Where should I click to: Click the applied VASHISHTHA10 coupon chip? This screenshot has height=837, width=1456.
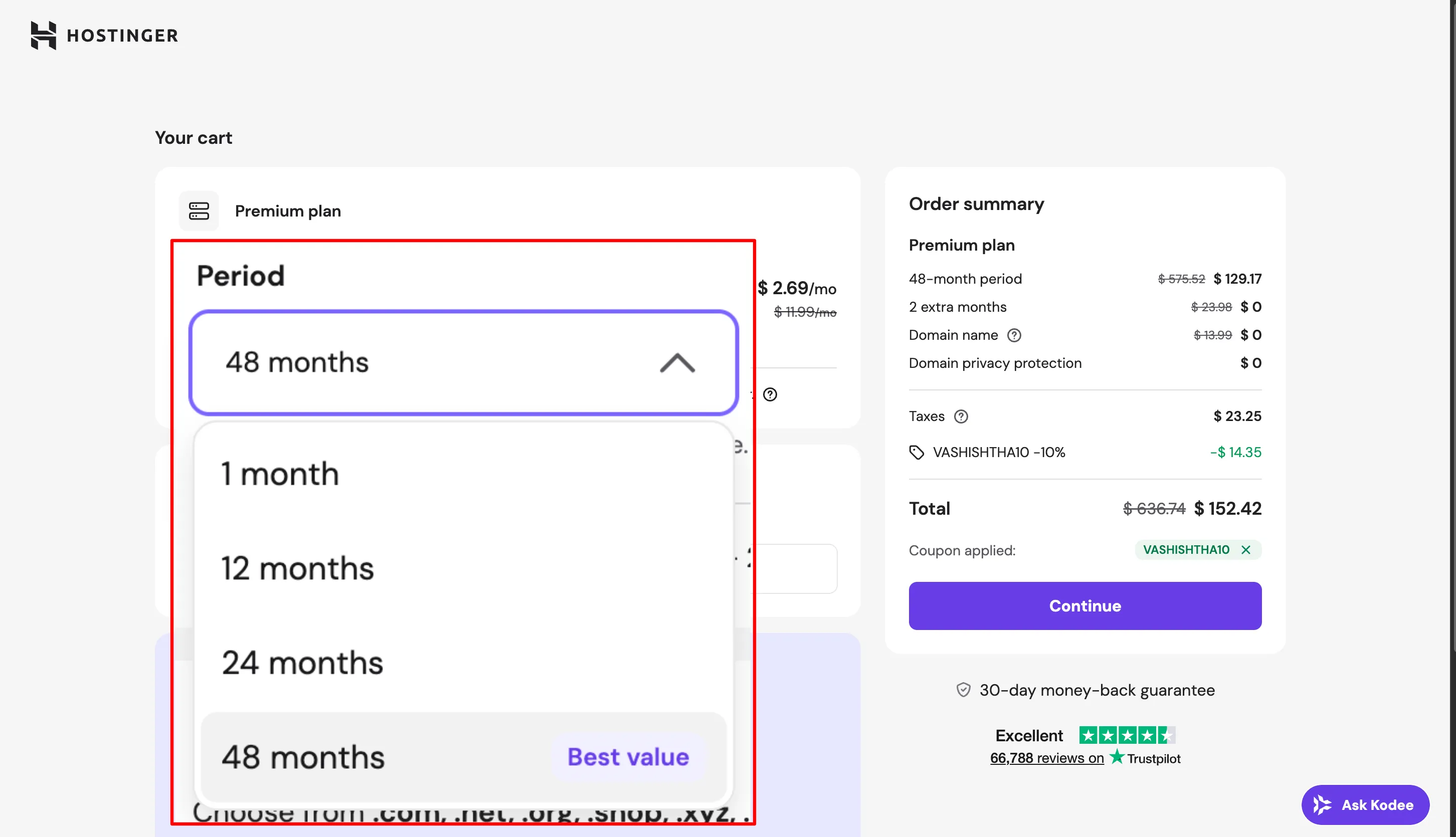pyautogui.click(x=1198, y=550)
